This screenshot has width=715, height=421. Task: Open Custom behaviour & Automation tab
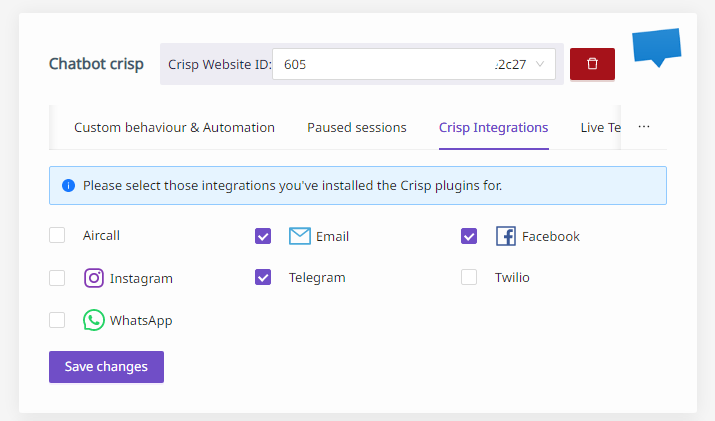174,128
